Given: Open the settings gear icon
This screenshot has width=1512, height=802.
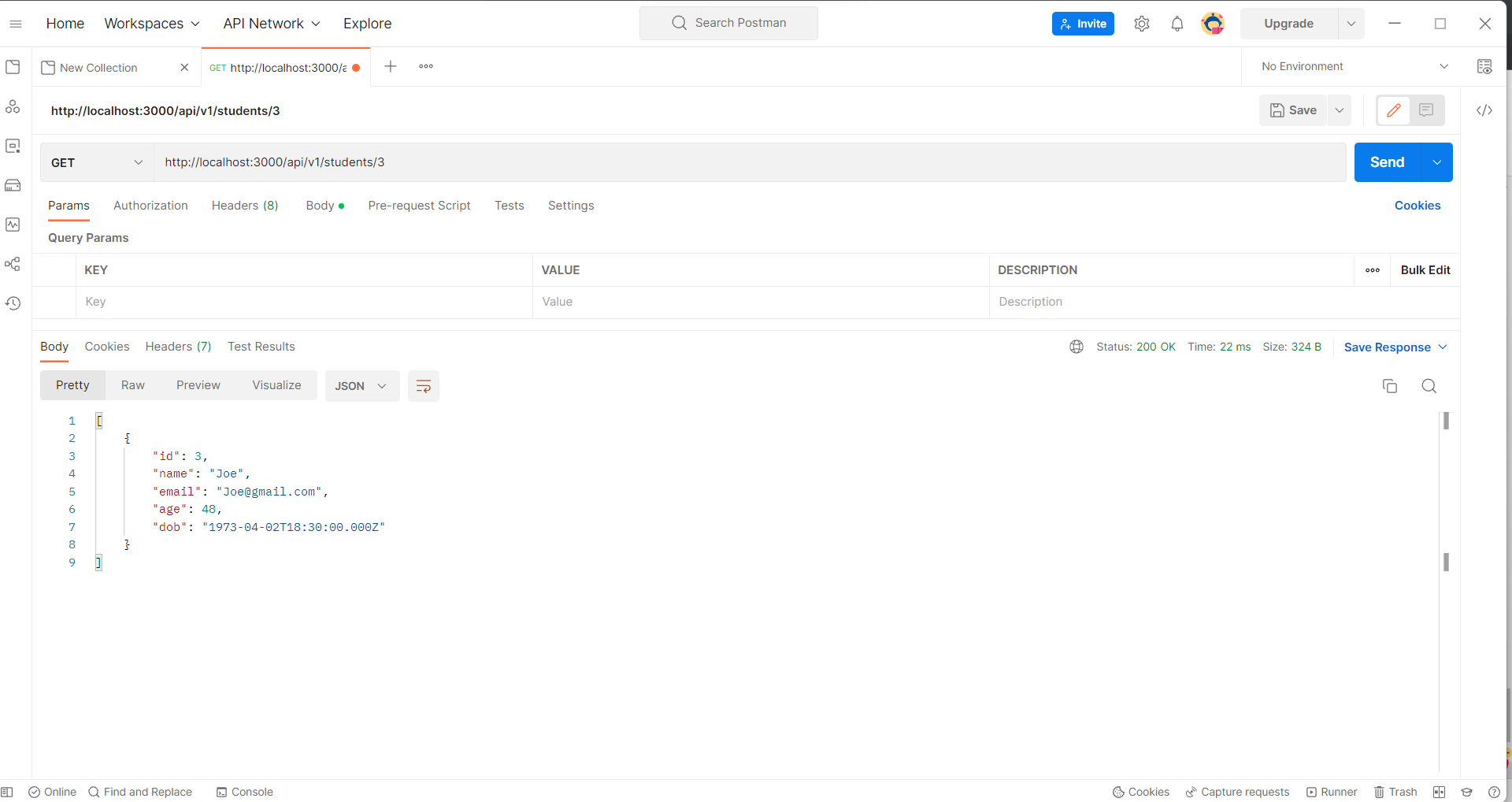Looking at the screenshot, I should pos(1141,24).
